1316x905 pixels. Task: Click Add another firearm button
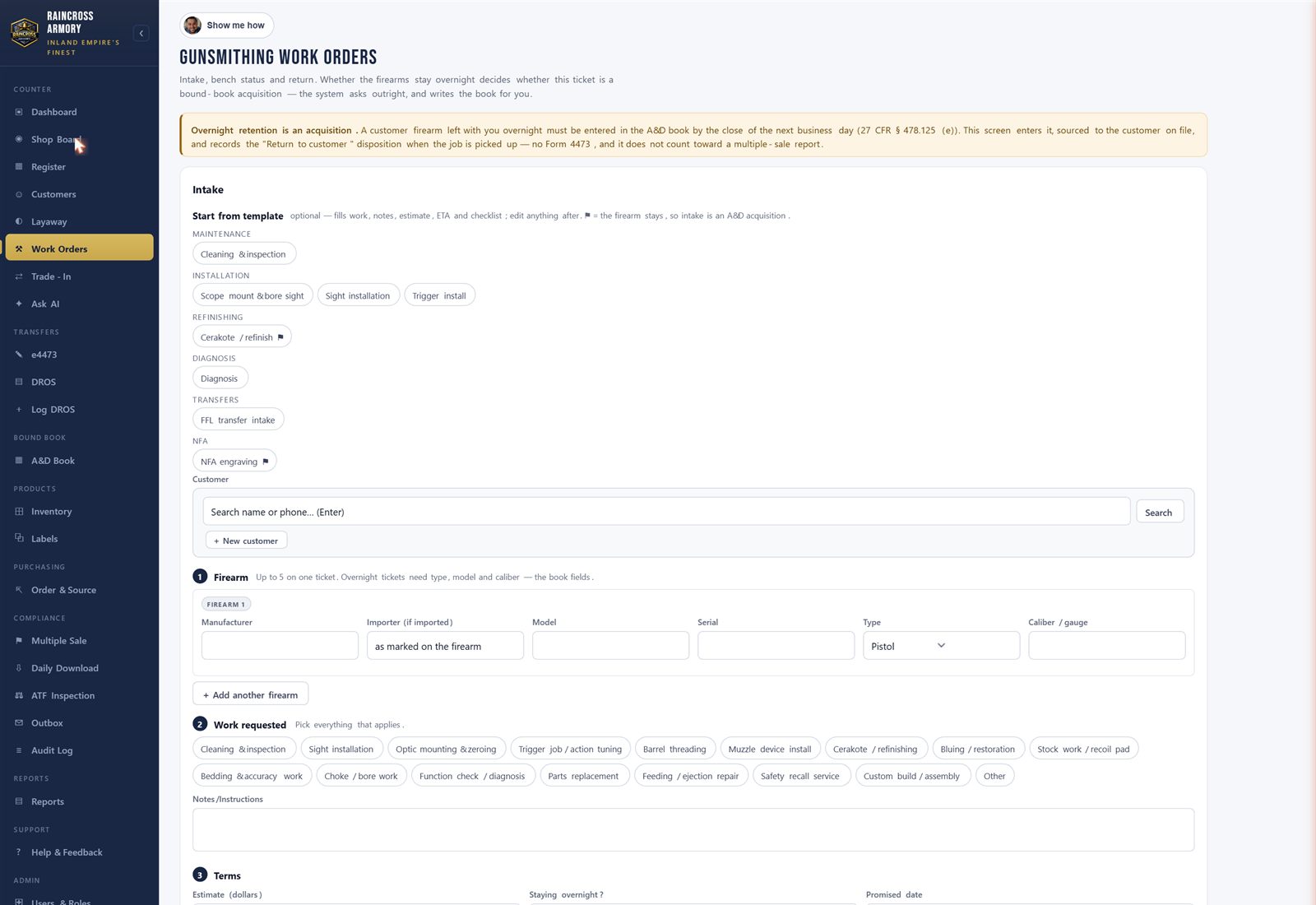(x=251, y=694)
